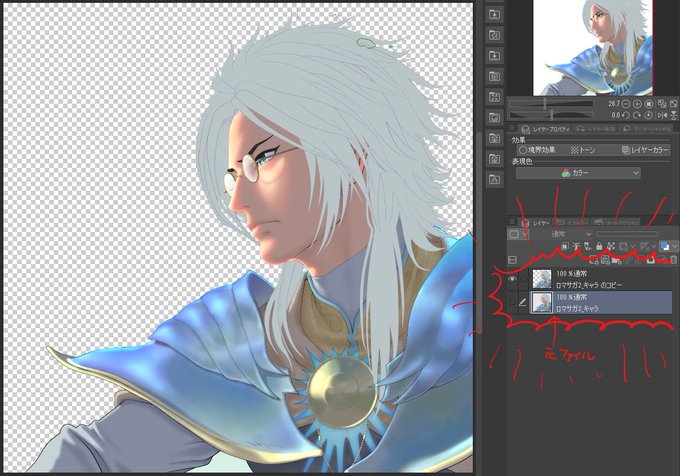Zoom in using the Navigator plus icon
This screenshot has height=476, width=680.
[637, 104]
